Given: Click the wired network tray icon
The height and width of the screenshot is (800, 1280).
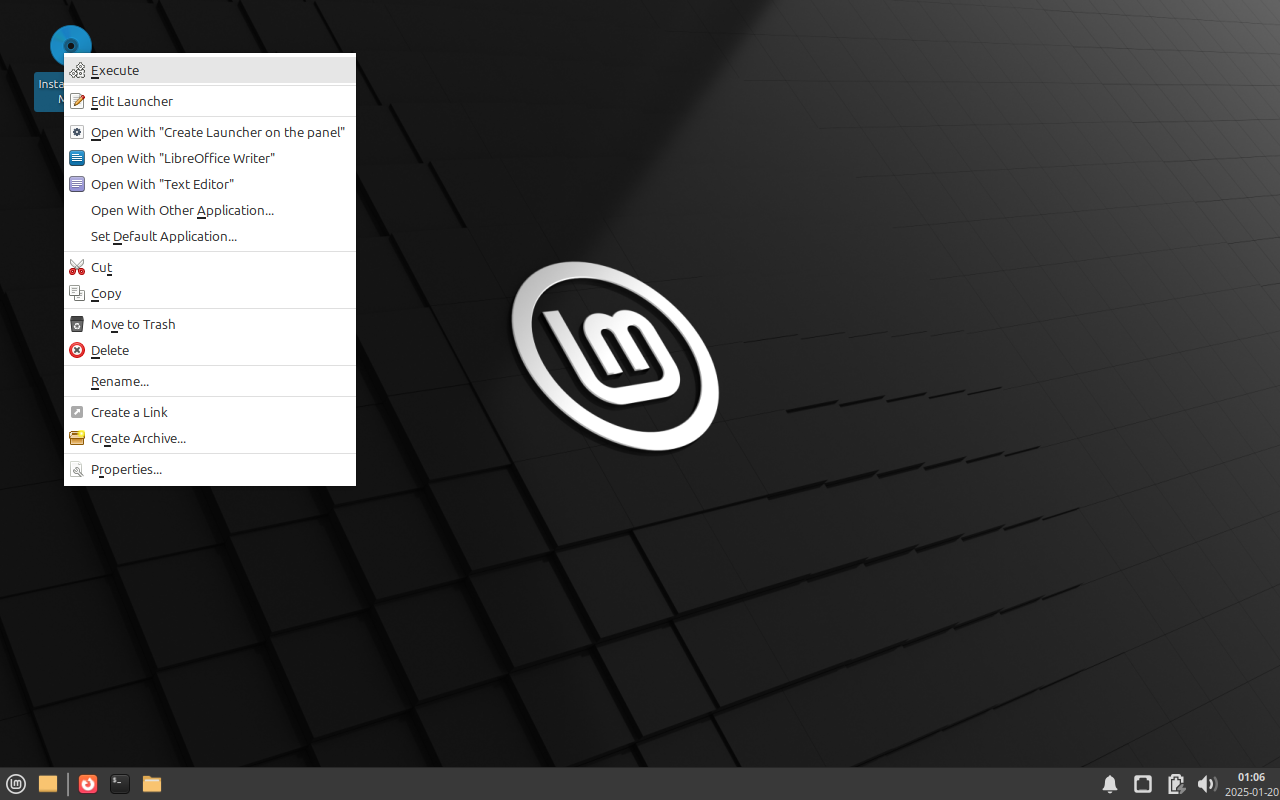Looking at the screenshot, I should [1143, 784].
